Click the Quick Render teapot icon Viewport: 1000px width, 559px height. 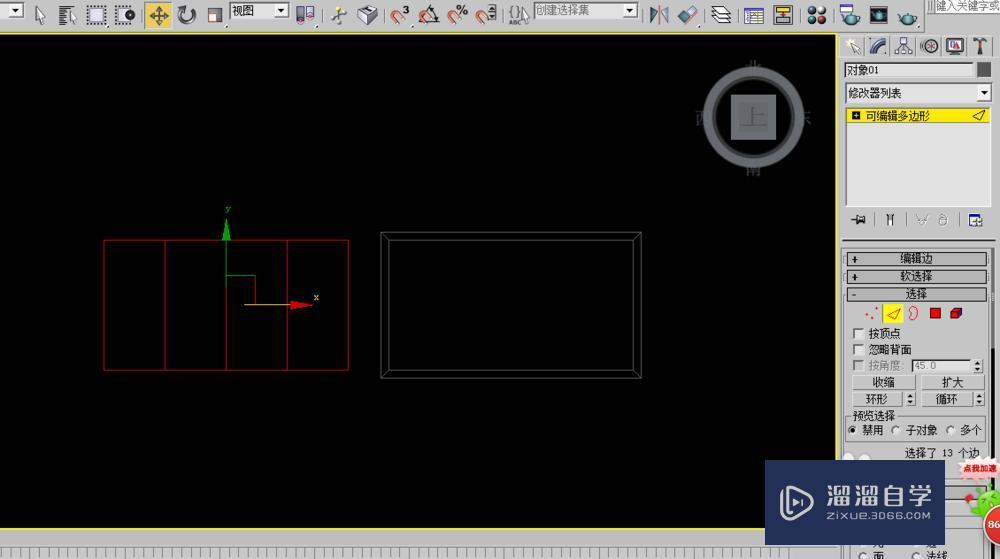tap(907, 17)
